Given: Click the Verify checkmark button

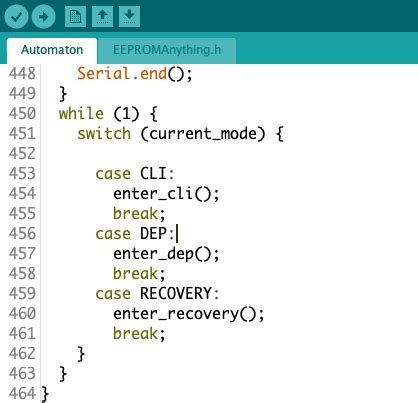Looking at the screenshot, I should (16, 16).
